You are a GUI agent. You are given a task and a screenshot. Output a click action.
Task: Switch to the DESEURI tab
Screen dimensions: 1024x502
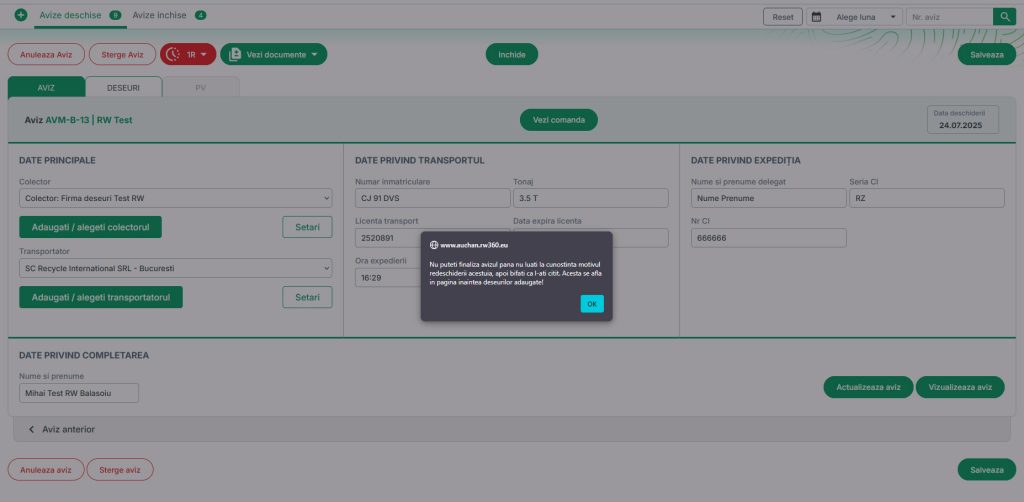pos(123,88)
